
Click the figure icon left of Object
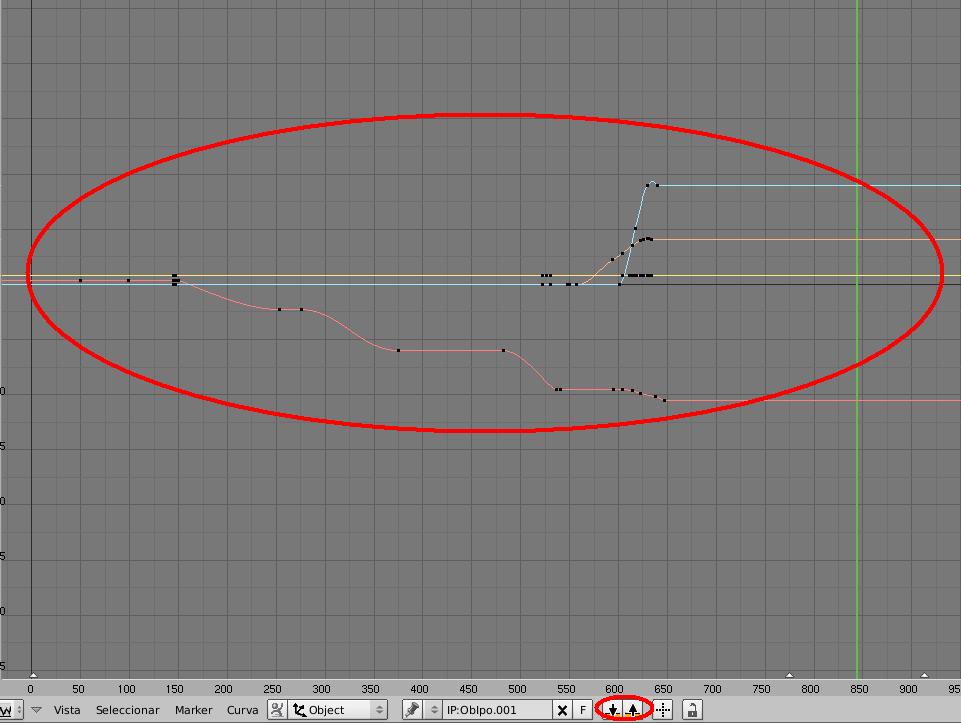pyautogui.click(x=277, y=710)
